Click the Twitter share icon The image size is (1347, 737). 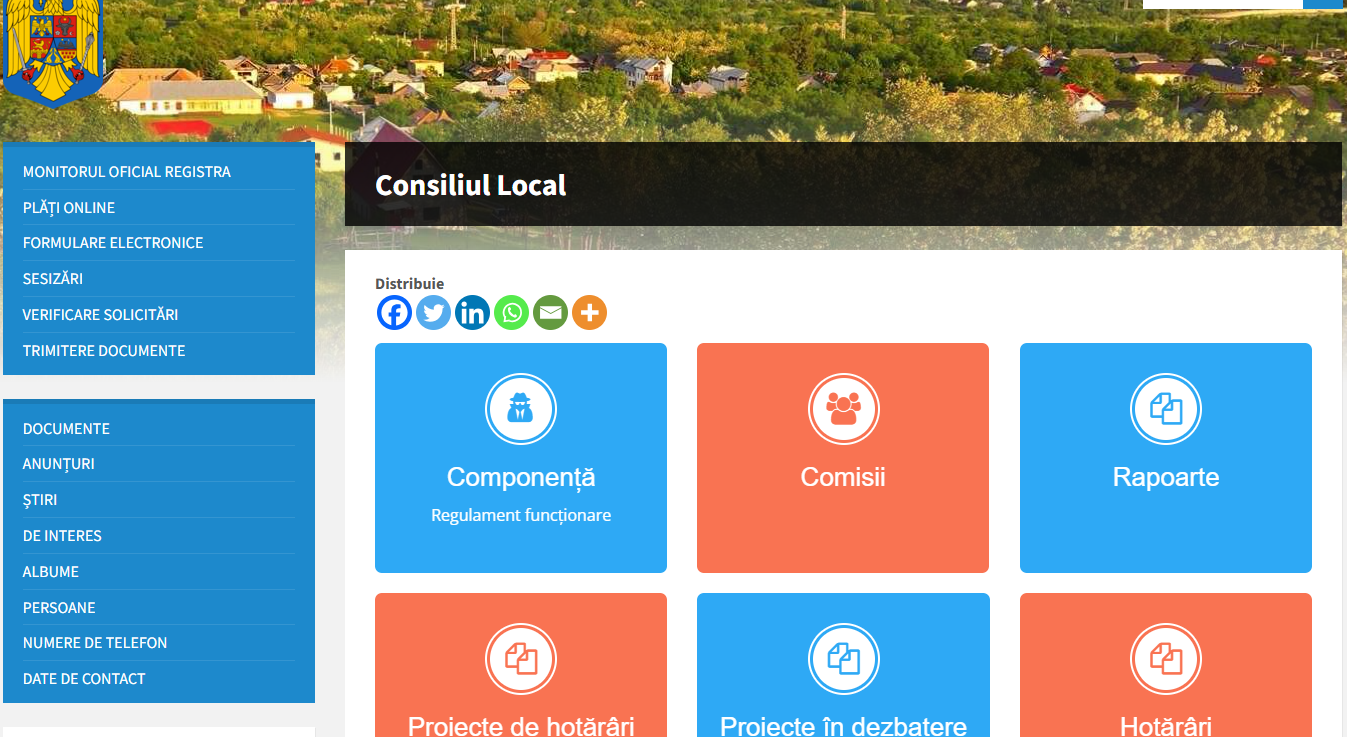(x=433, y=313)
